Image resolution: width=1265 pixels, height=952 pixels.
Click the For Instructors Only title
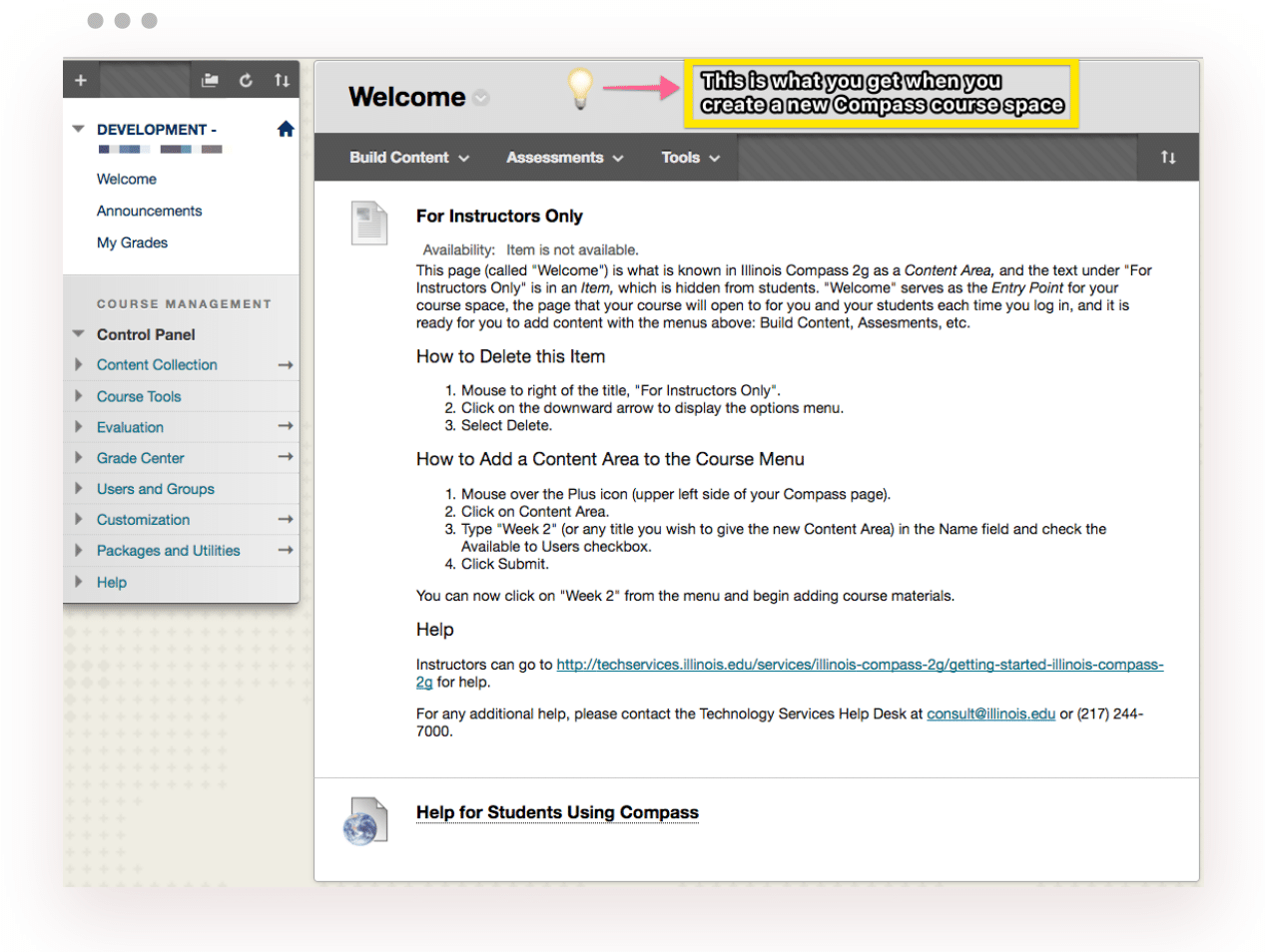(499, 217)
